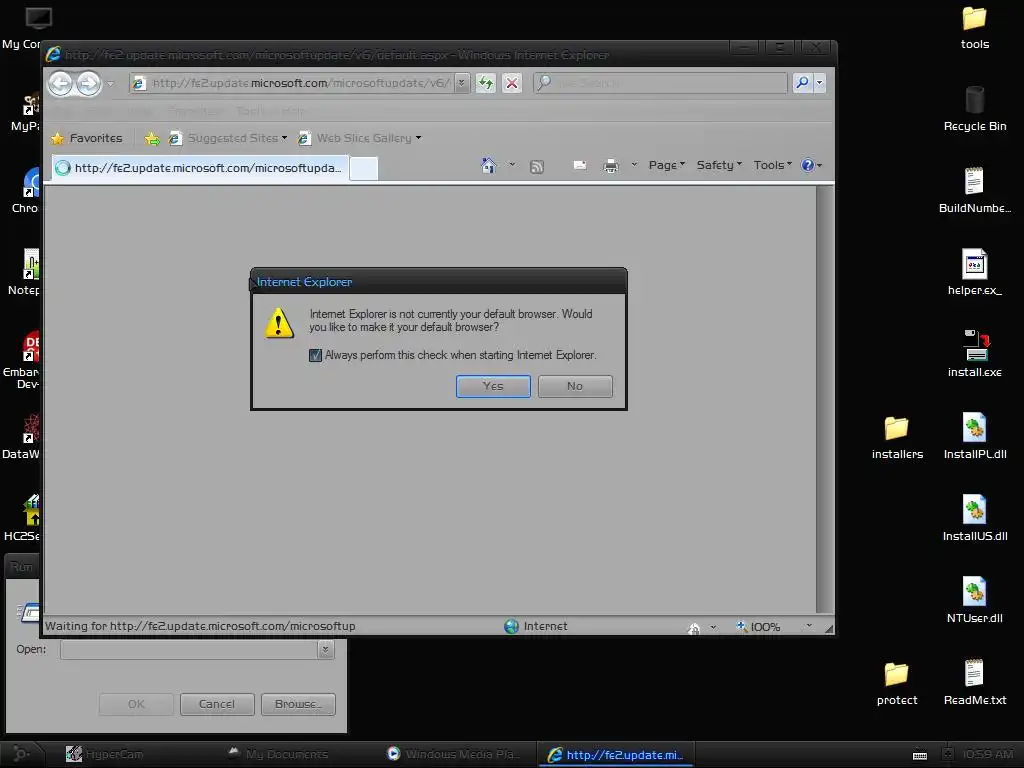Click the Home icon in command bar
Image resolution: width=1024 pixels, height=768 pixels.
point(488,165)
